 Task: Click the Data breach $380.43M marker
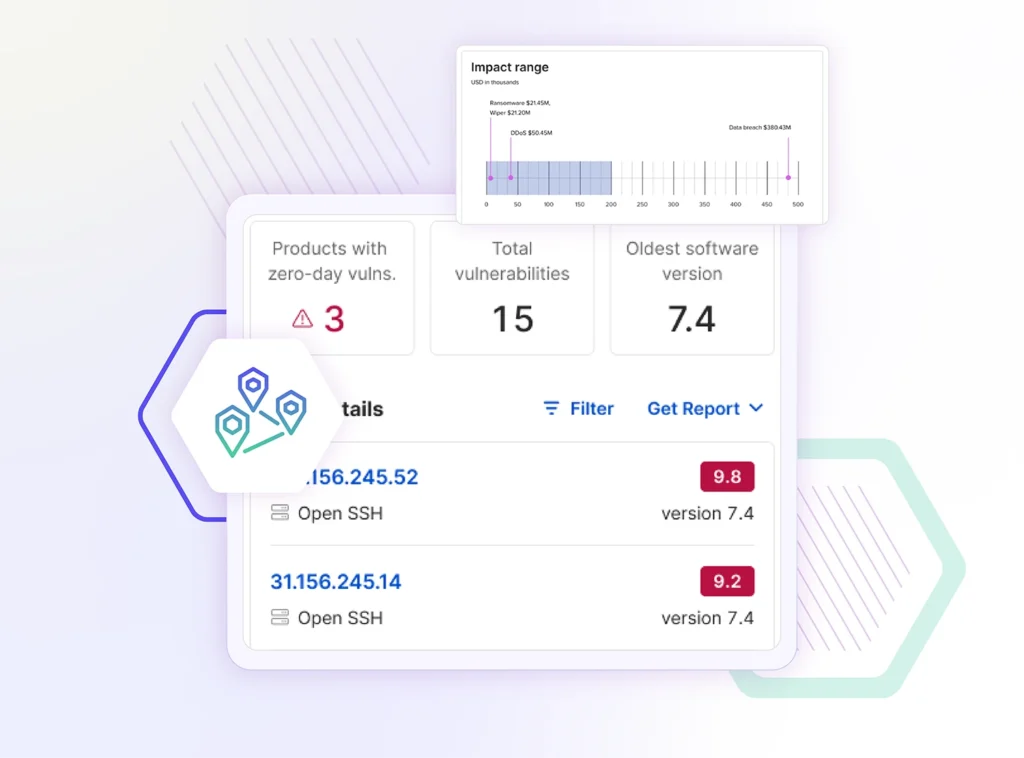pyautogui.click(x=788, y=177)
